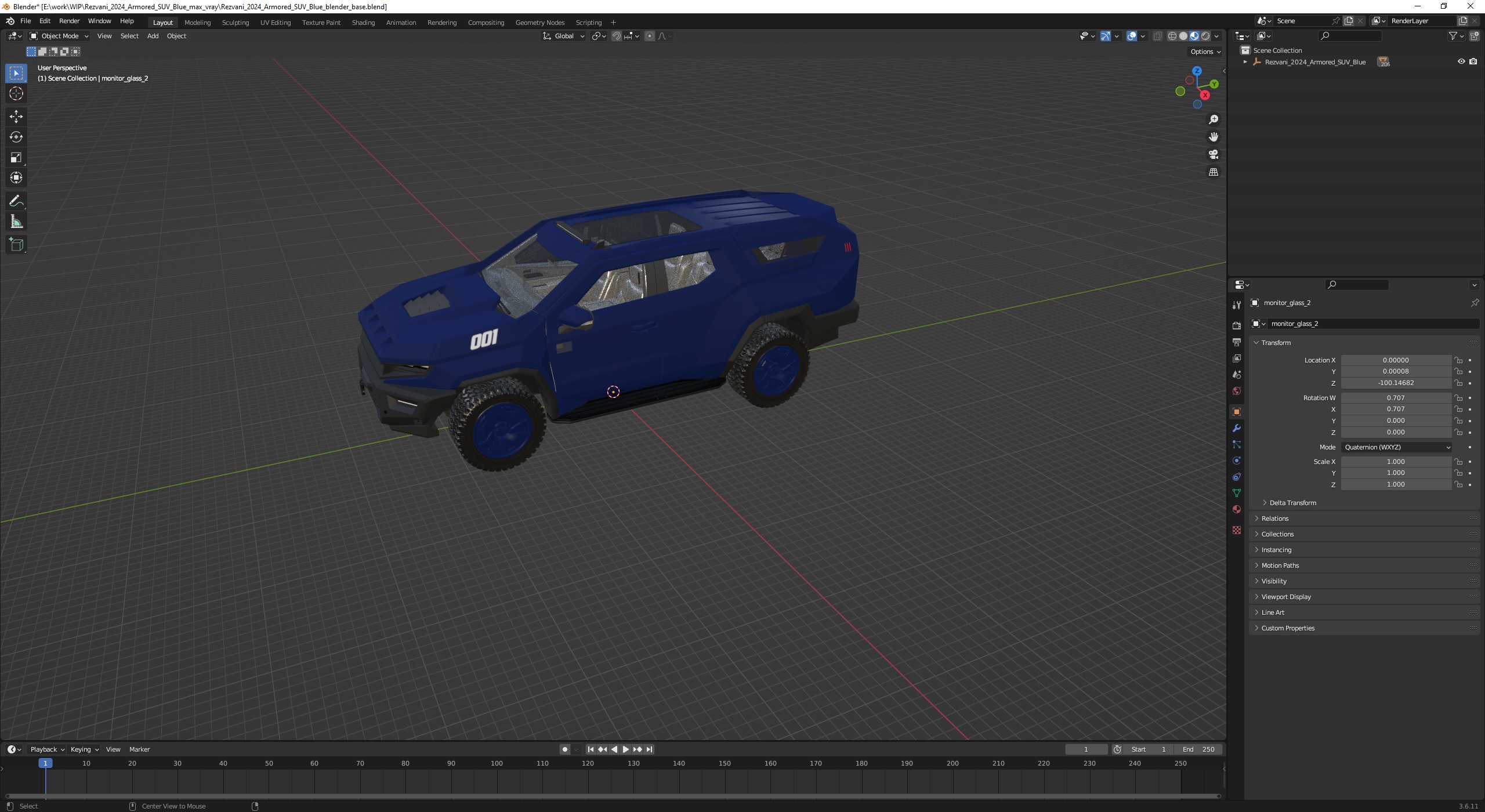Toggle lock on Scale Z
The height and width of the screenshot is (812, 1485).
1458,484
